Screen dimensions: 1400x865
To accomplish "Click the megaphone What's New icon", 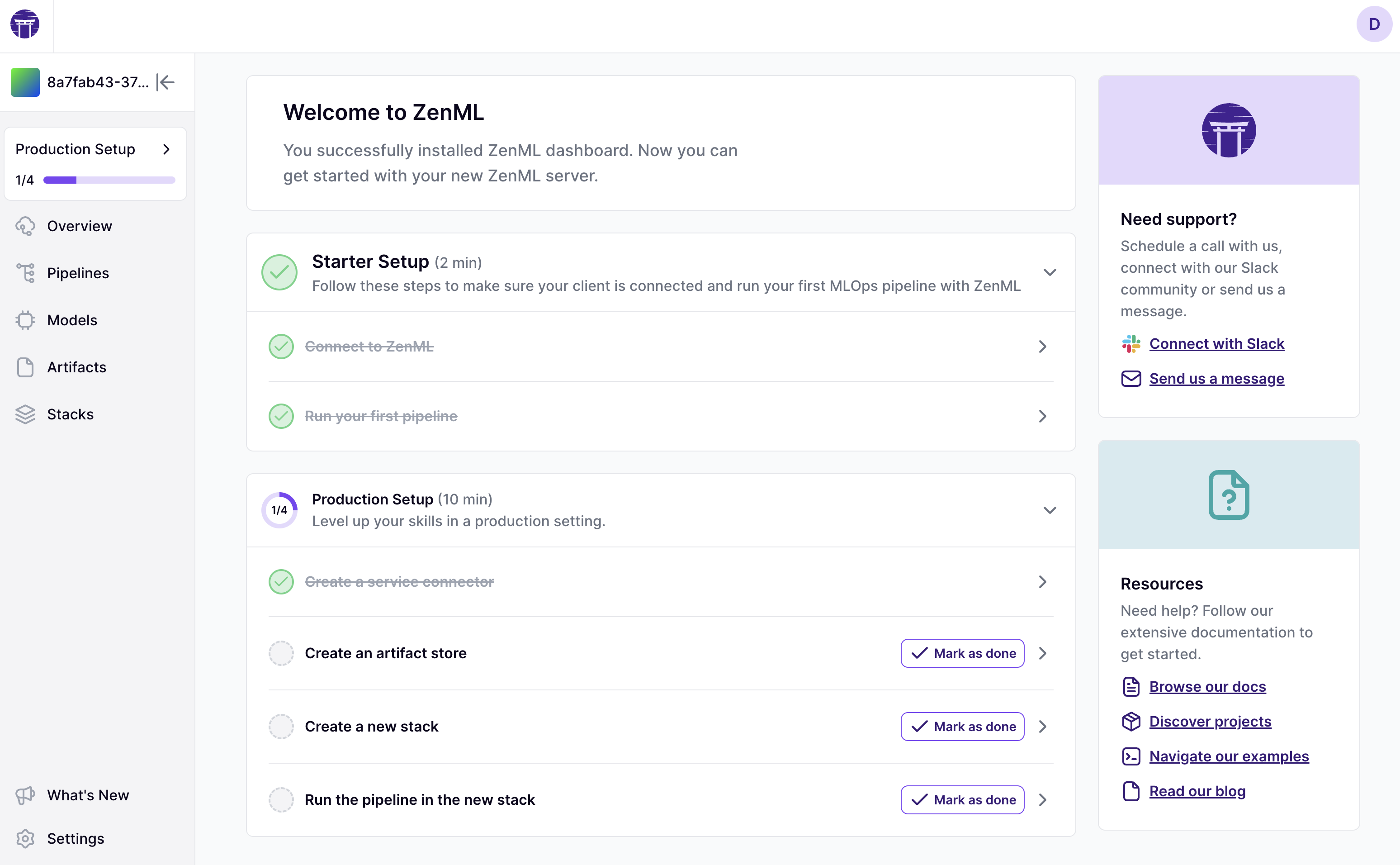I will point(25,795).
